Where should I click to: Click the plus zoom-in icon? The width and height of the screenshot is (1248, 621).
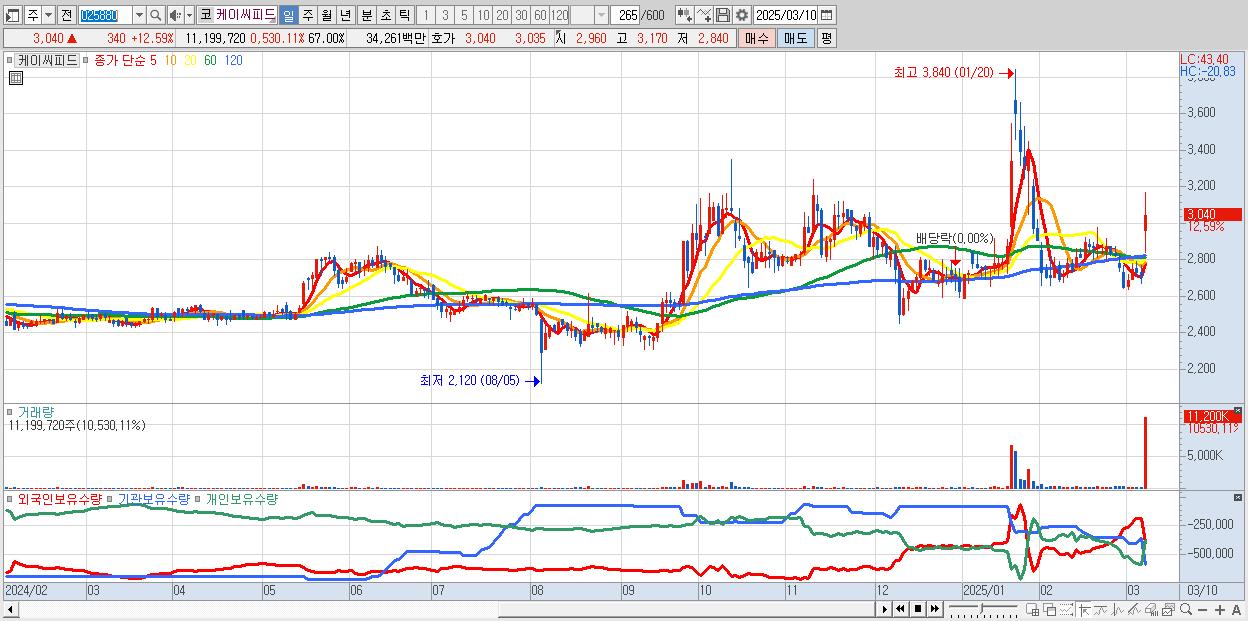1219,610
